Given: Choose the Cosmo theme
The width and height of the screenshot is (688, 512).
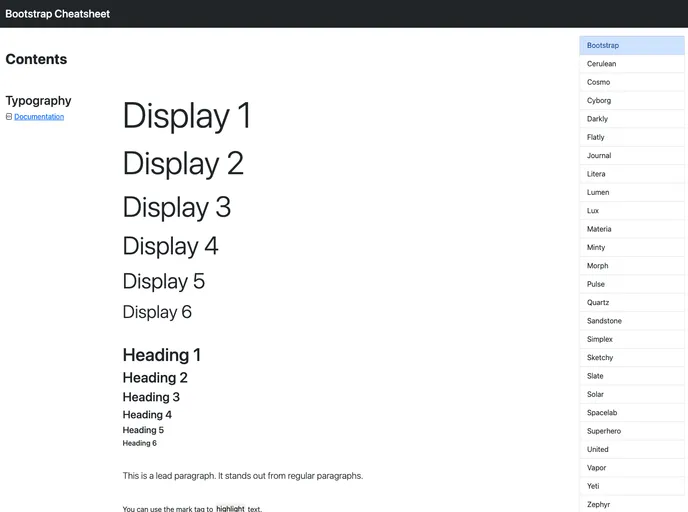Looking at the screenshot, I should pos(617,82).
